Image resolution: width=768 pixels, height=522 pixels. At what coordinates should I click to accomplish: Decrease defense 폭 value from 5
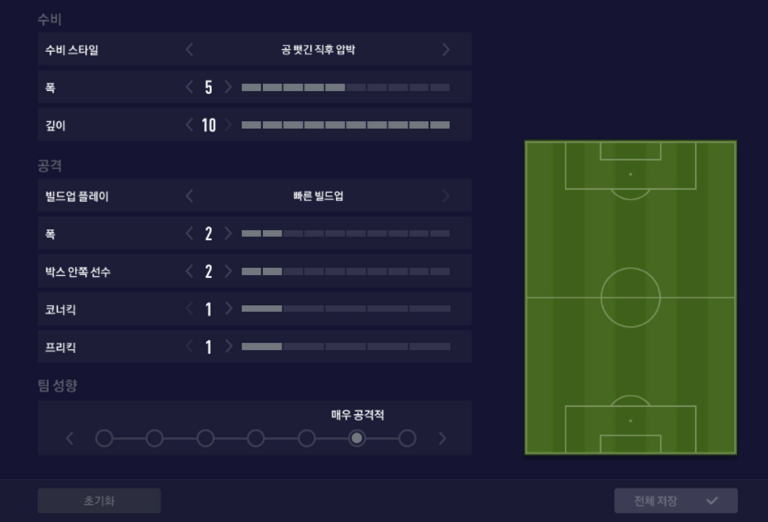click(190, 87)
